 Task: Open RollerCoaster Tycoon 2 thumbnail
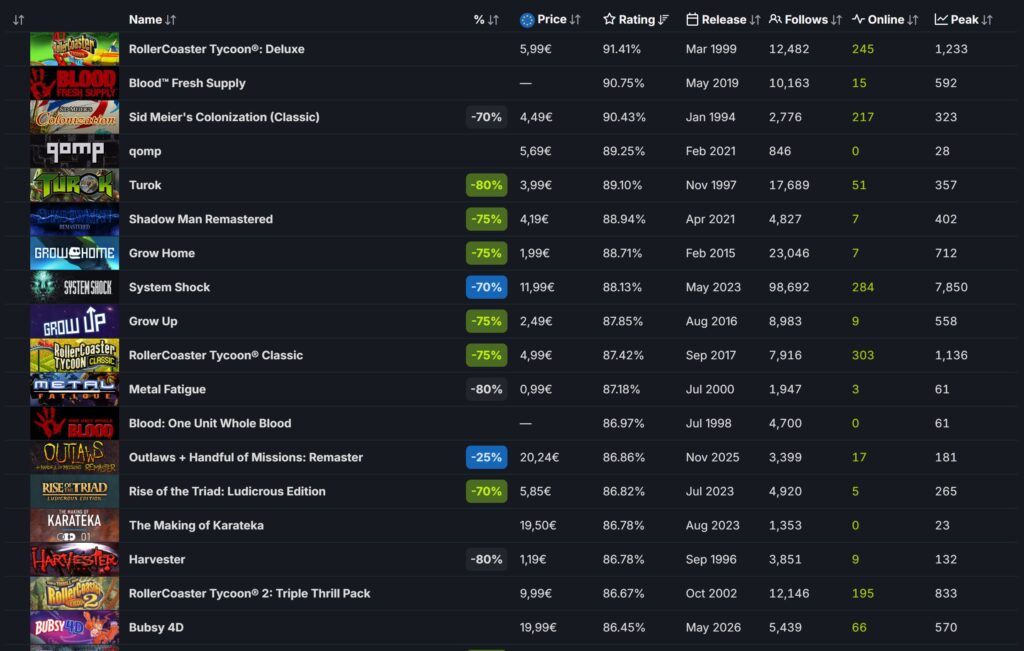point(74,593)
